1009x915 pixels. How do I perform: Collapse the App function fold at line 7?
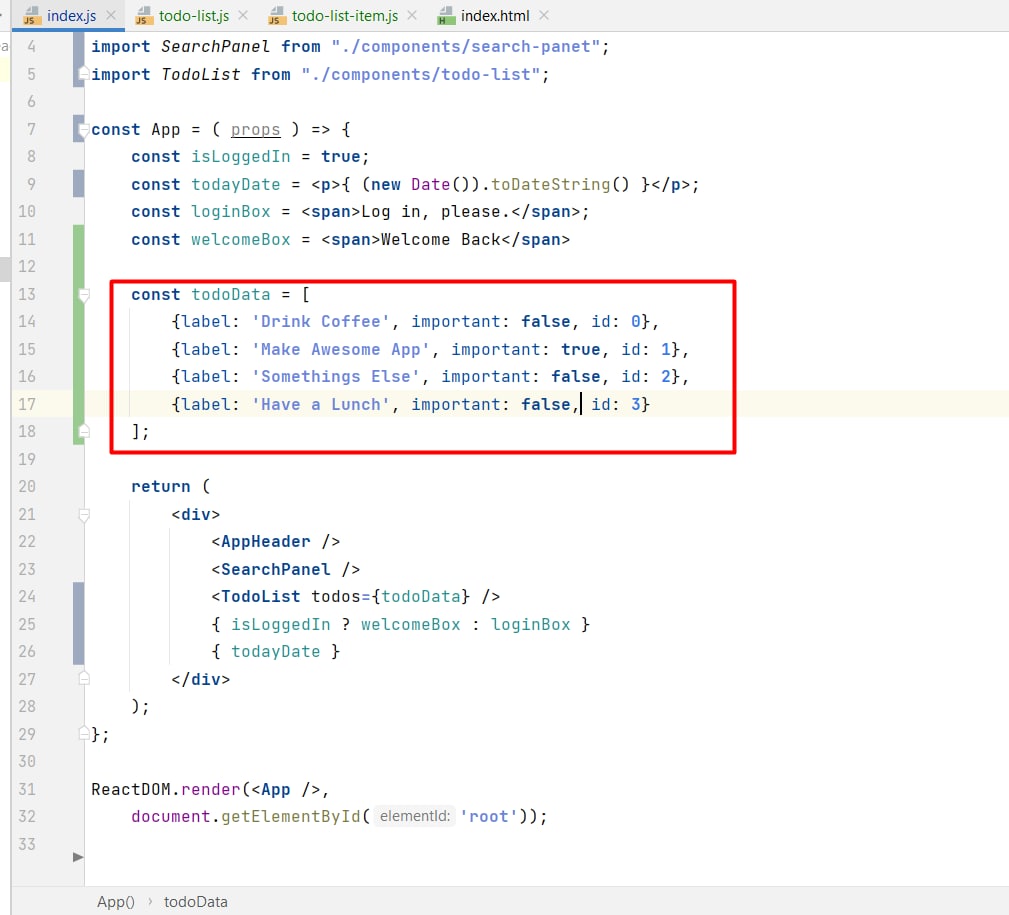(84, 130)
